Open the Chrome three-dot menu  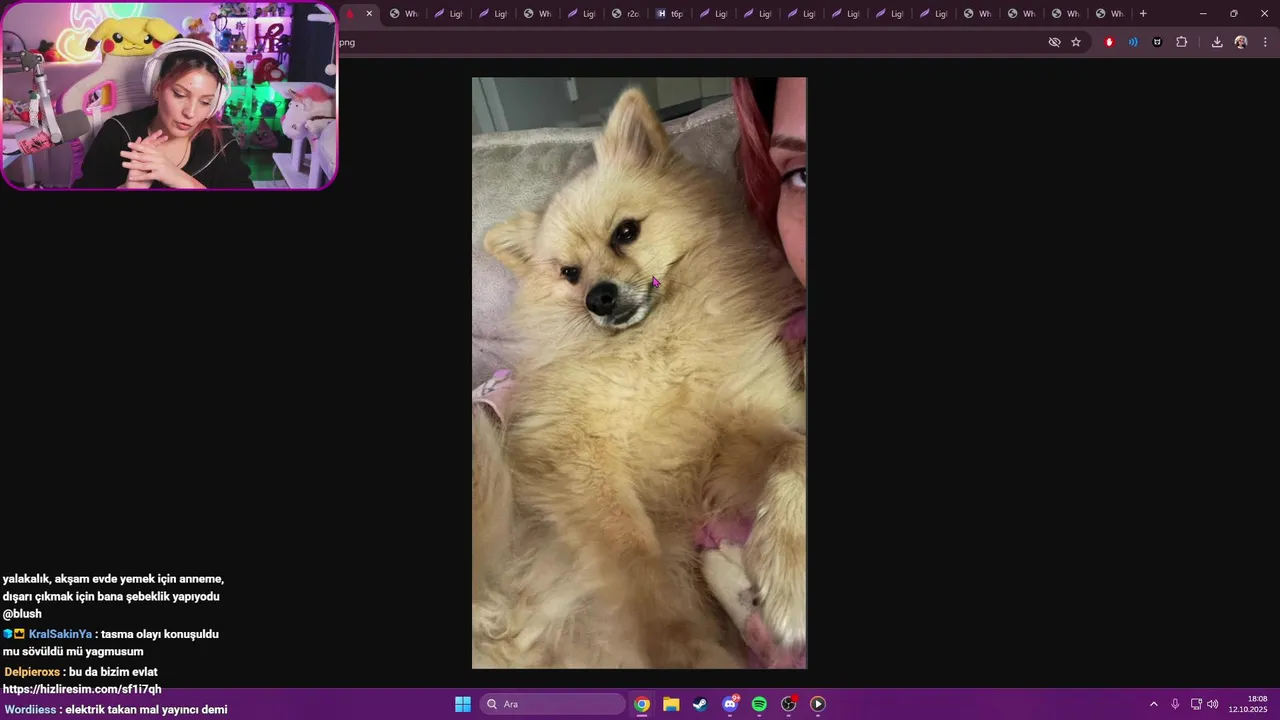pyautogui.click(x=1266, y=42)
